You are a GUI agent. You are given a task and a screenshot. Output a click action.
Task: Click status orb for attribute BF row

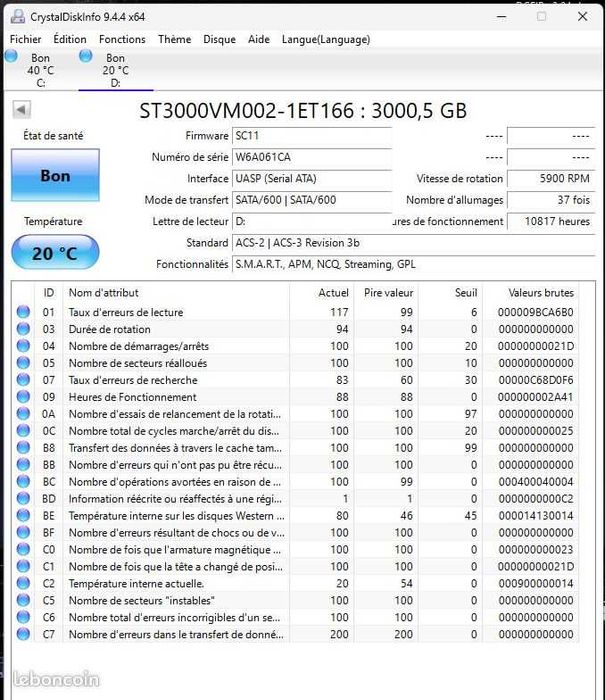pyautogui.click(x=23, y=532)
